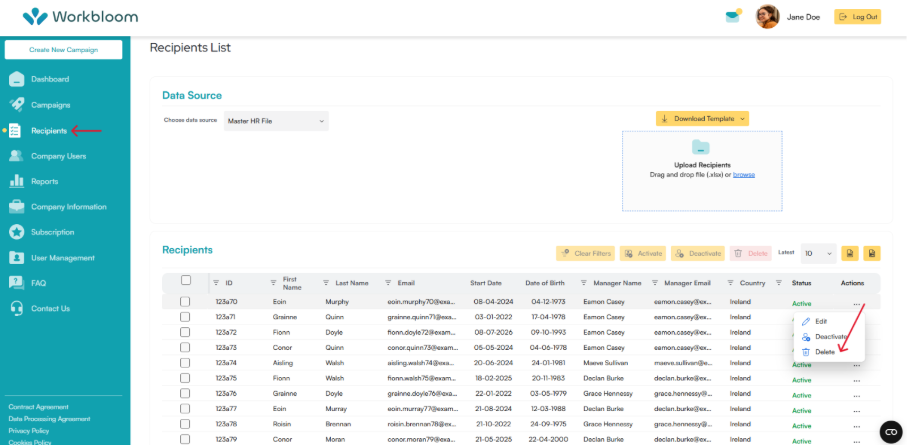907x445 pixels.
Task: Open the Data Processing Agreement link
Action: (x=49, y=419)
